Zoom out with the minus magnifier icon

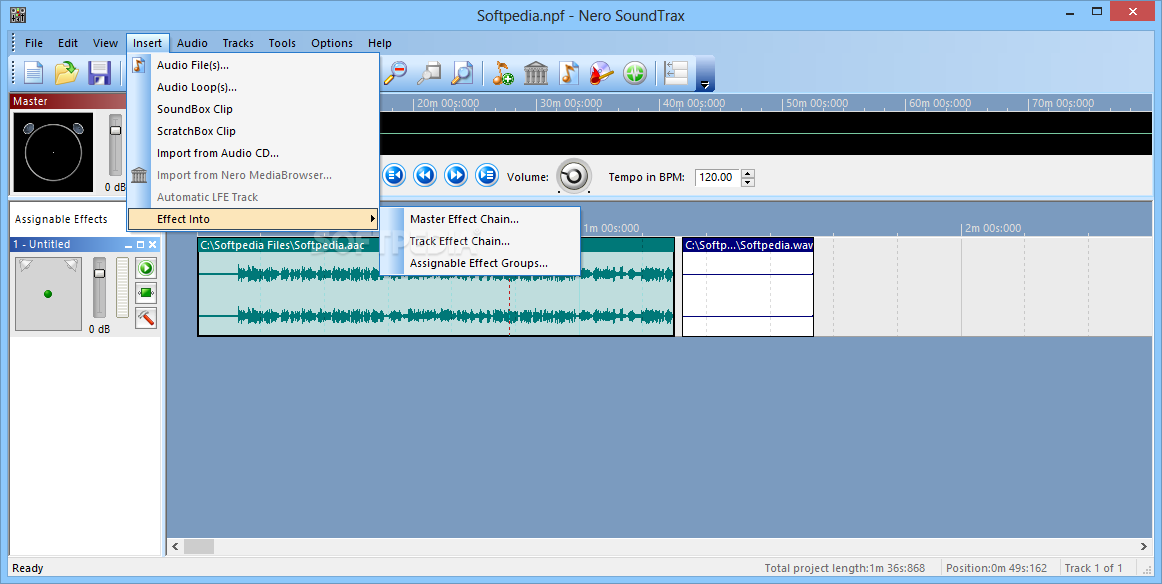[x=396, y=73]
